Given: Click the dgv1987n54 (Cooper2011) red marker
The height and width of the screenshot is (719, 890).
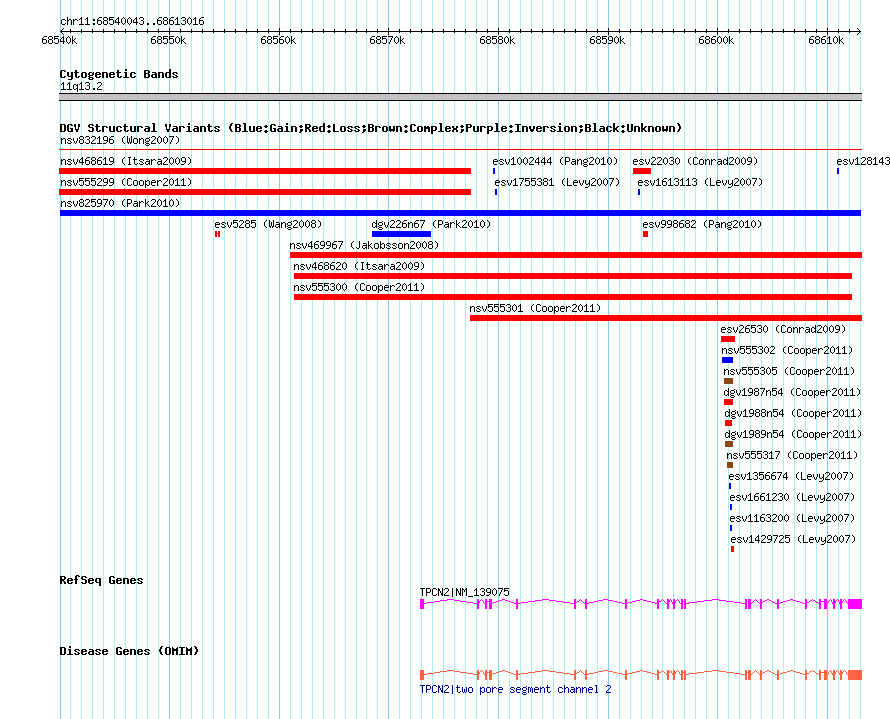Looking at the screenshot, I should point(728,402).
